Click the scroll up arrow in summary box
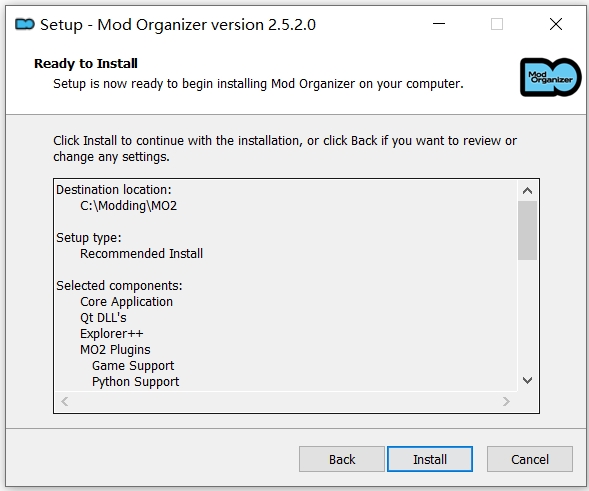This screenshot has width=589, height=491. click(x=527, y=191)
